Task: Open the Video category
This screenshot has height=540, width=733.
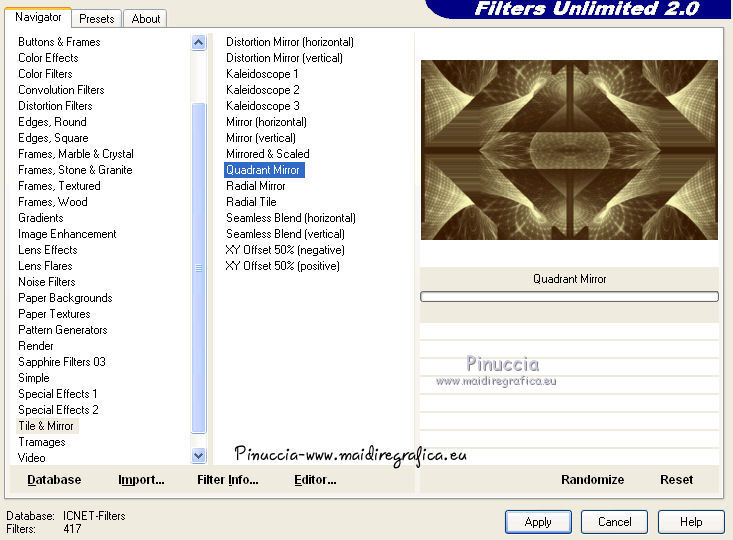Action: click(32, 458)
